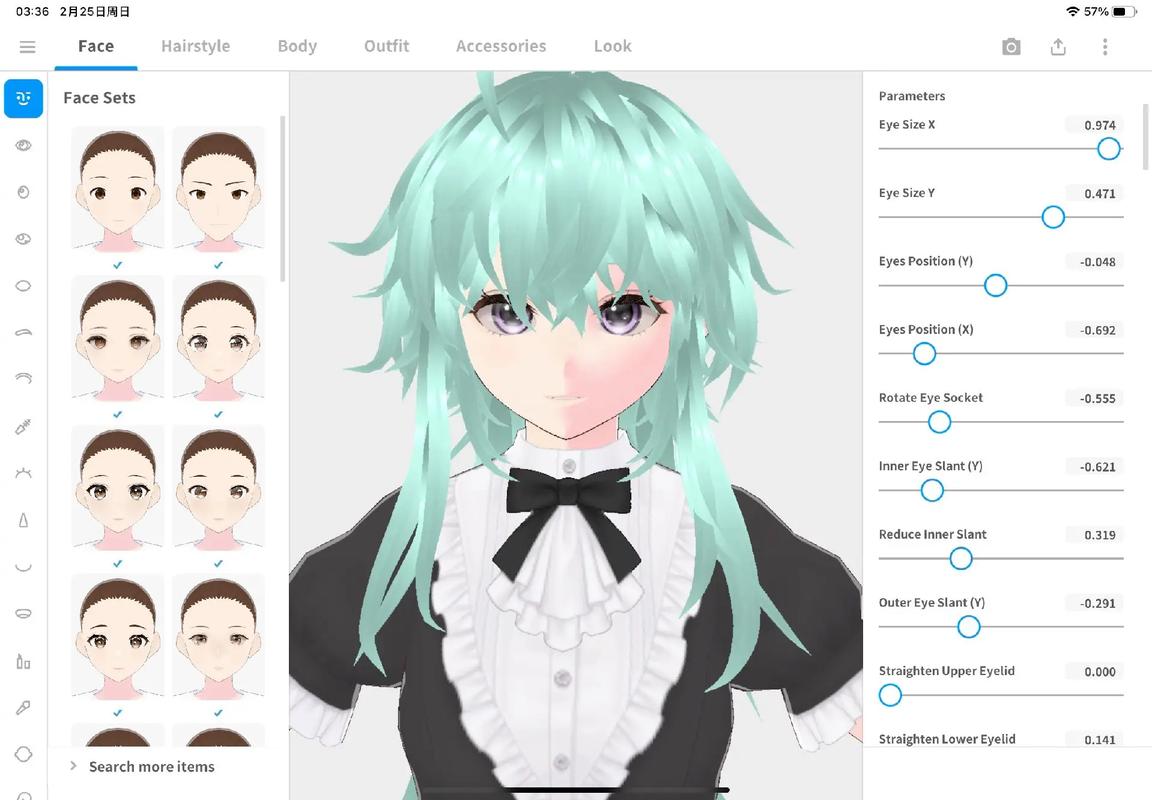1152x800 pixels.
Task: Click the Eyes Position (X) slider handle
Action: coord(924,354)
